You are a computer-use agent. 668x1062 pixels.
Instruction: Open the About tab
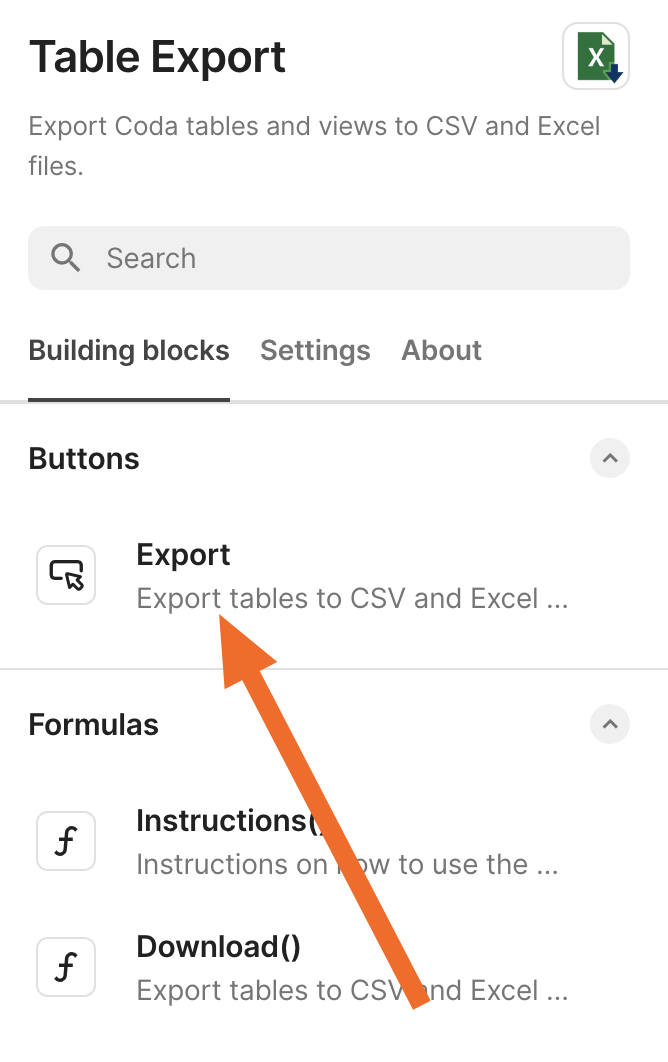441,350
